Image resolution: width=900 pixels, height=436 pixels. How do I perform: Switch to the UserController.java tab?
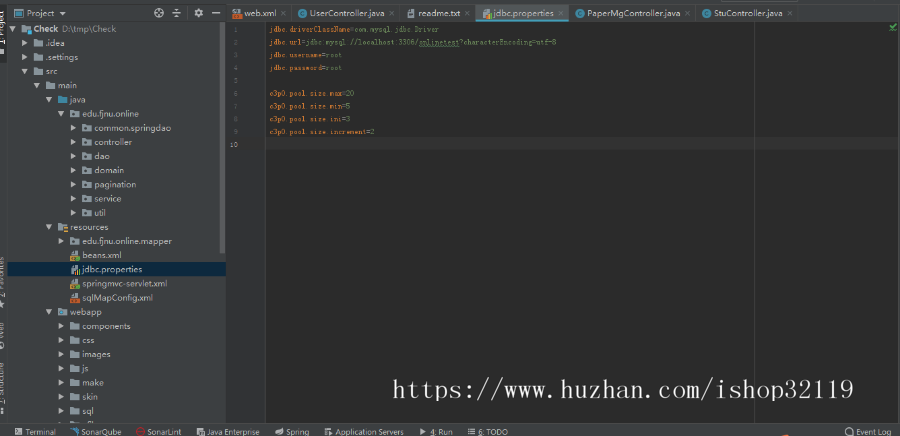tap(340, 13)
